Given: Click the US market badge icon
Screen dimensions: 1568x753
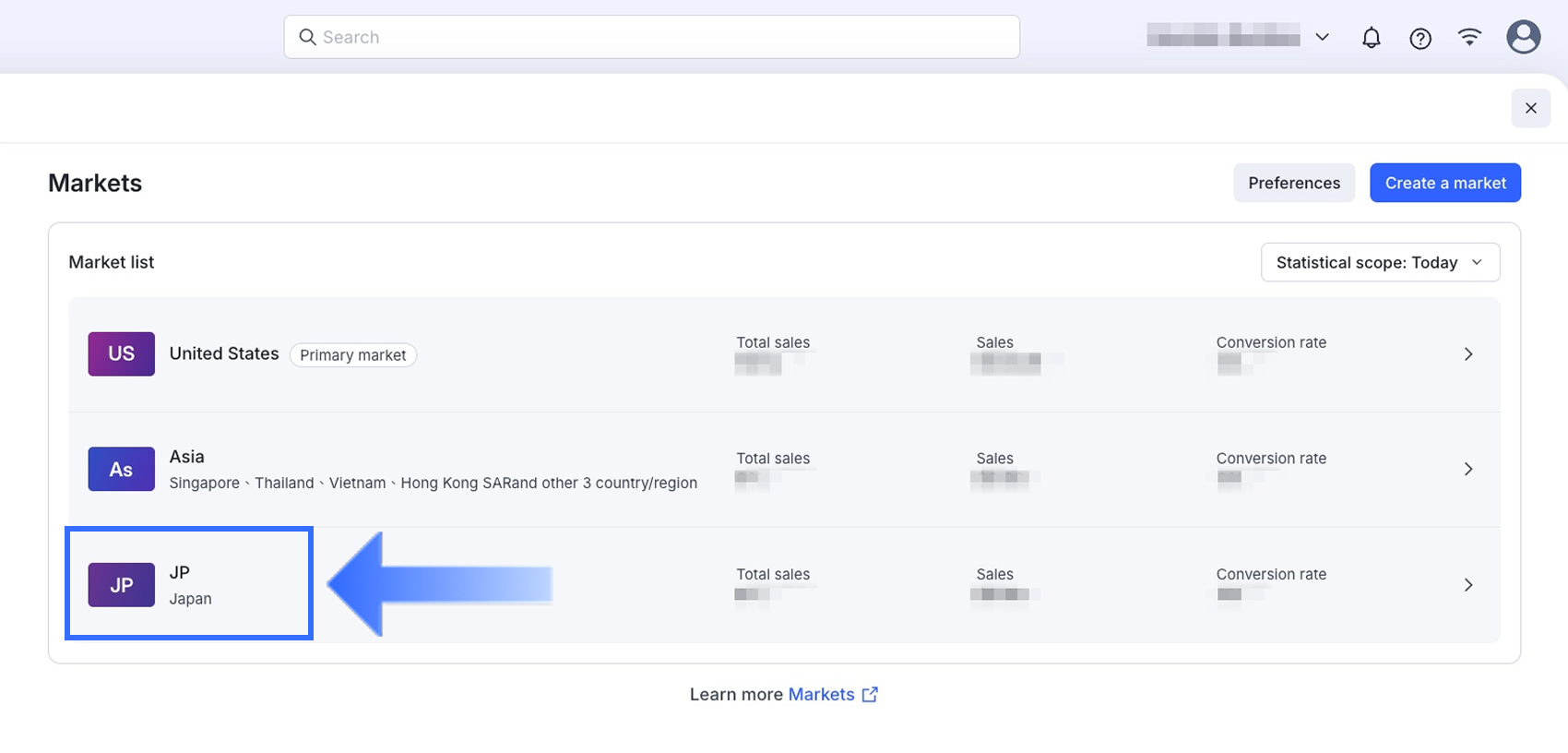Looking at the screenshot, I should point(122,354).
